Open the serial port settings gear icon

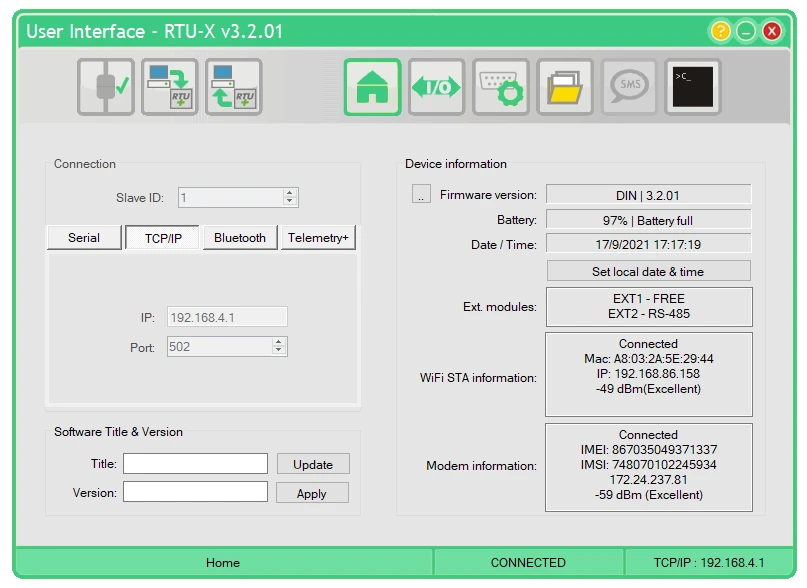point(501,87)
